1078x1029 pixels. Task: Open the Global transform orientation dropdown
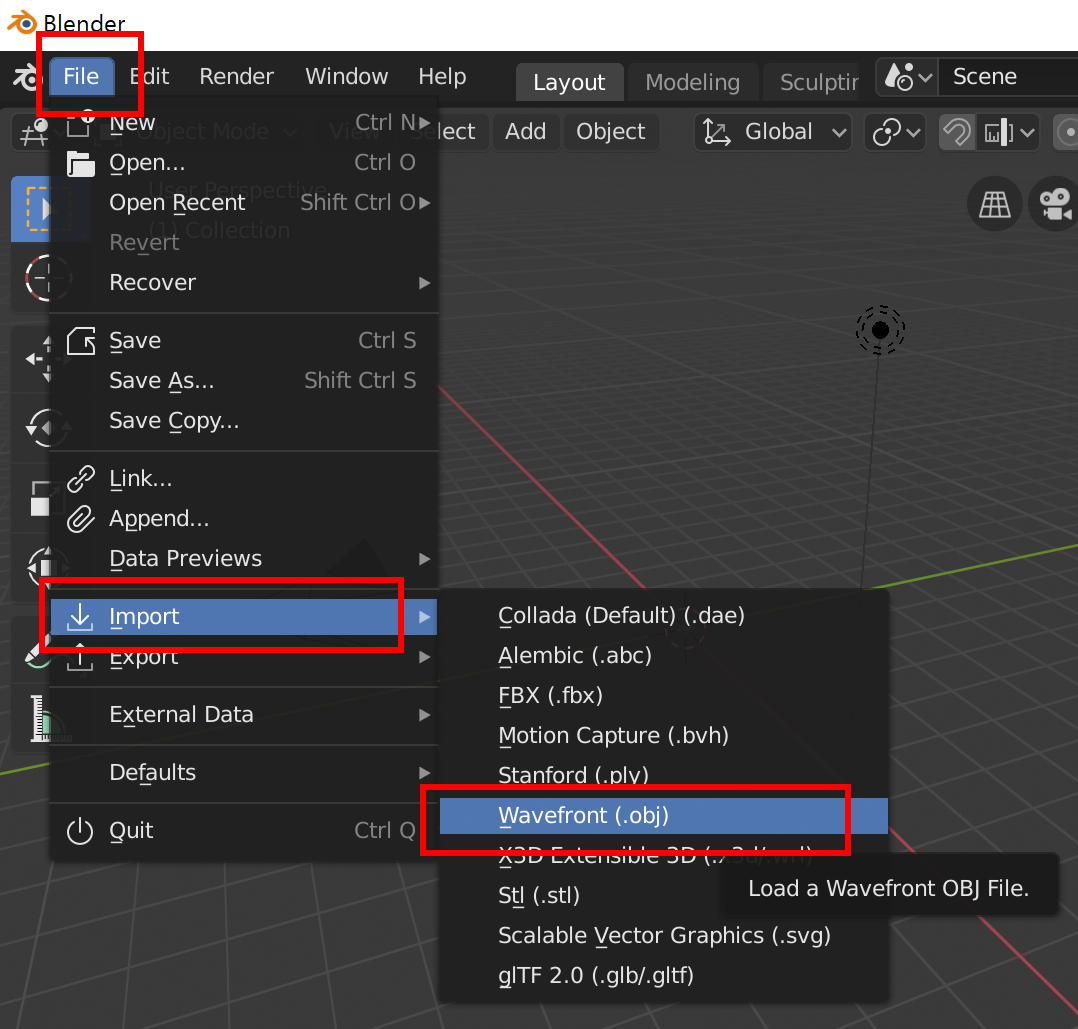[773, 132]
